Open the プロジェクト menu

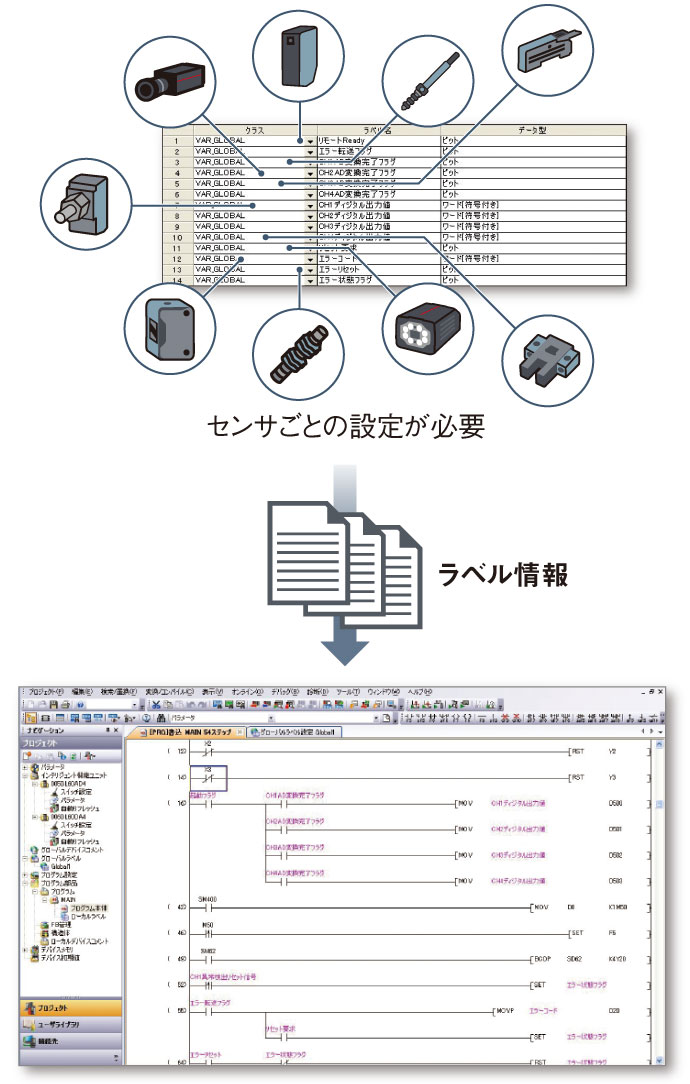point(46,691)
